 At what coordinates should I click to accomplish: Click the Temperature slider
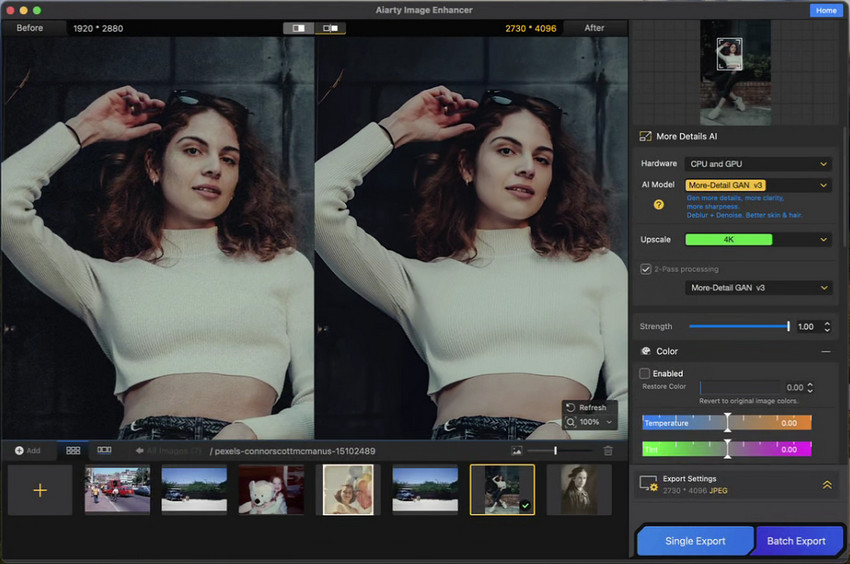[x=727, y=422]
